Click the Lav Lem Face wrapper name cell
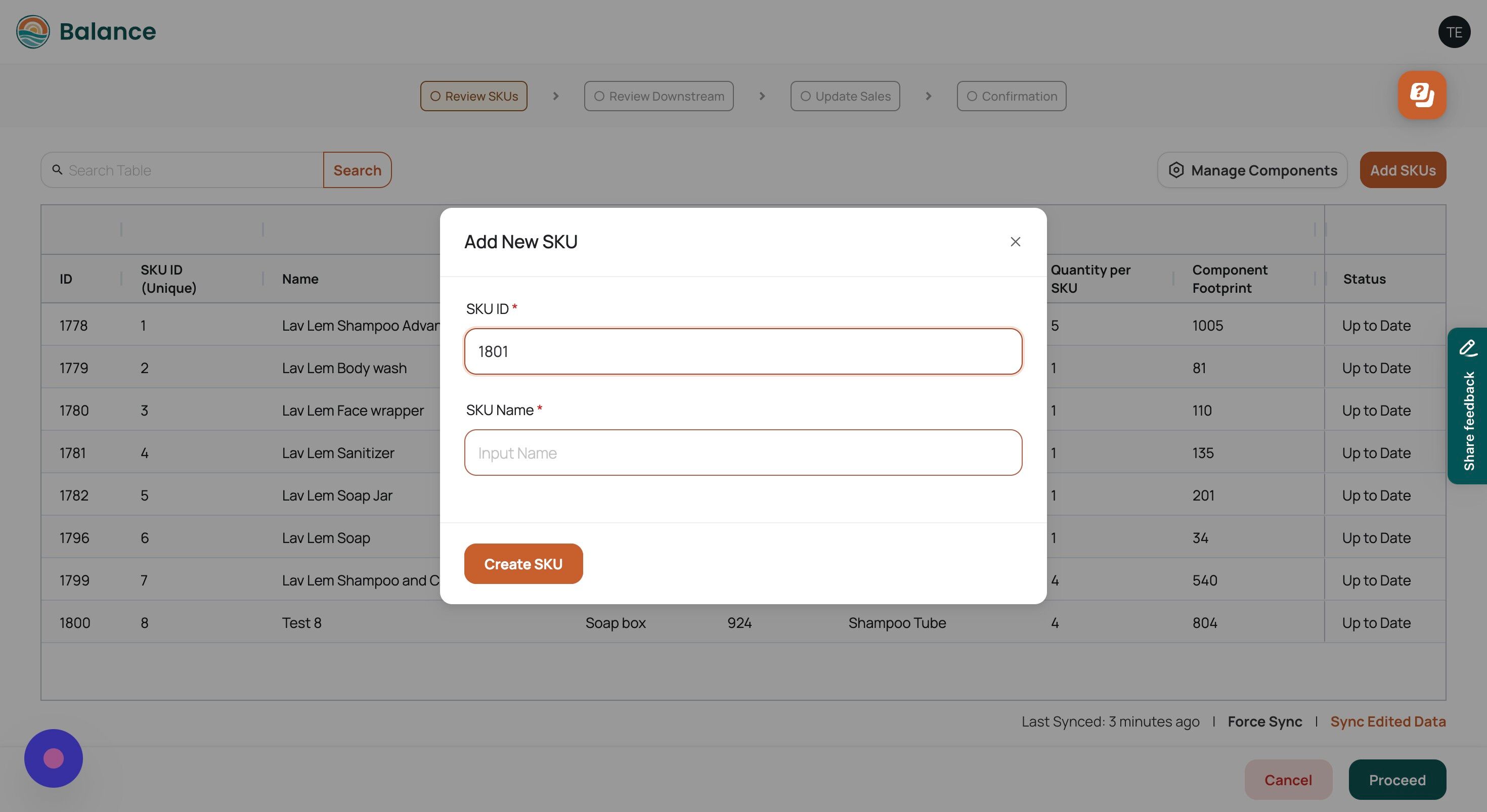This screenshot has width=1487, height=812. coord(353,411)
